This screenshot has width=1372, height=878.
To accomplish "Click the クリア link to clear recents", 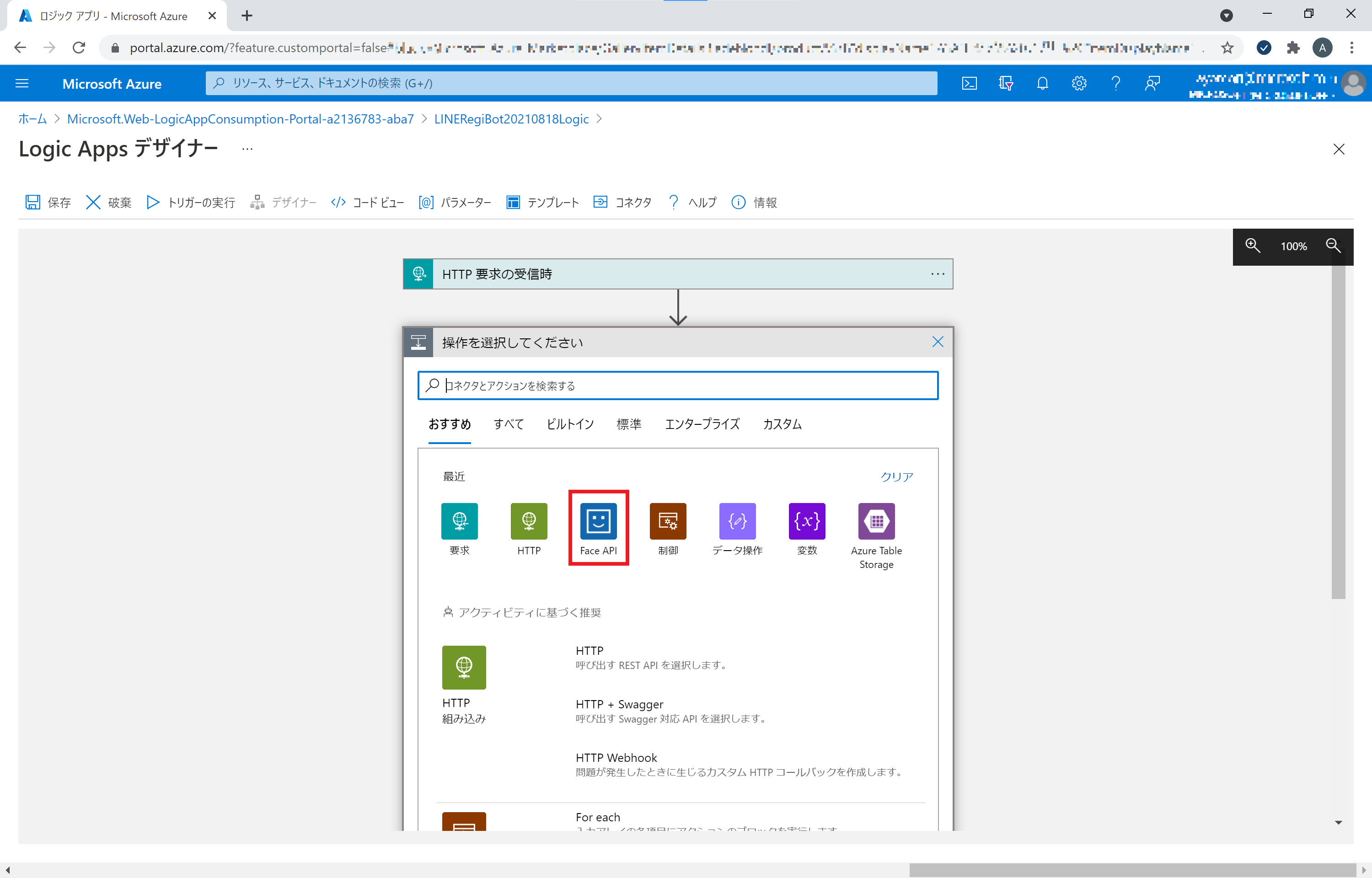I will 896,476.
